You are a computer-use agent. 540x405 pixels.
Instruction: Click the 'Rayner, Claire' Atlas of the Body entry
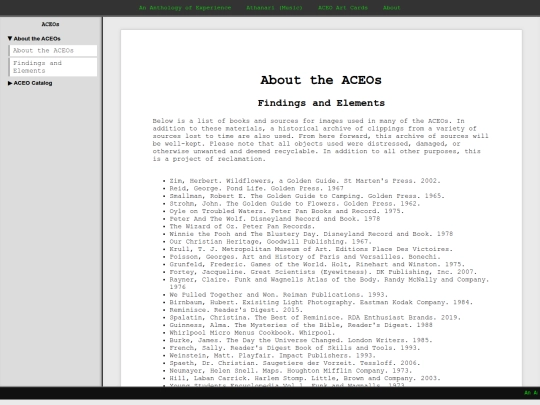329,283
